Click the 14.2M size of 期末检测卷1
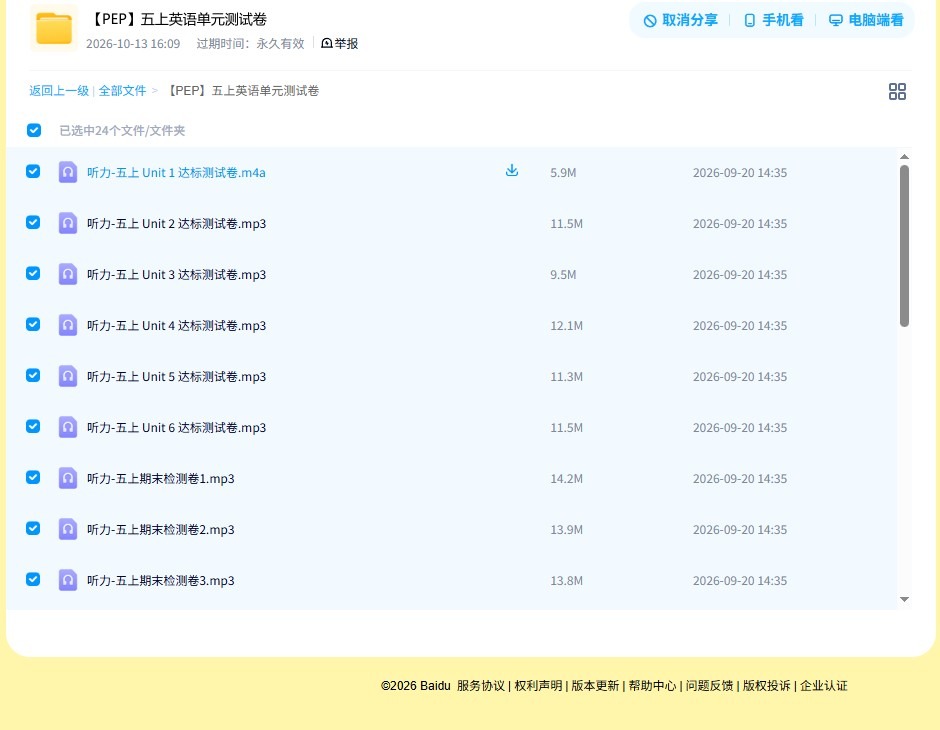940x730 pixels. tap(567, 478)
